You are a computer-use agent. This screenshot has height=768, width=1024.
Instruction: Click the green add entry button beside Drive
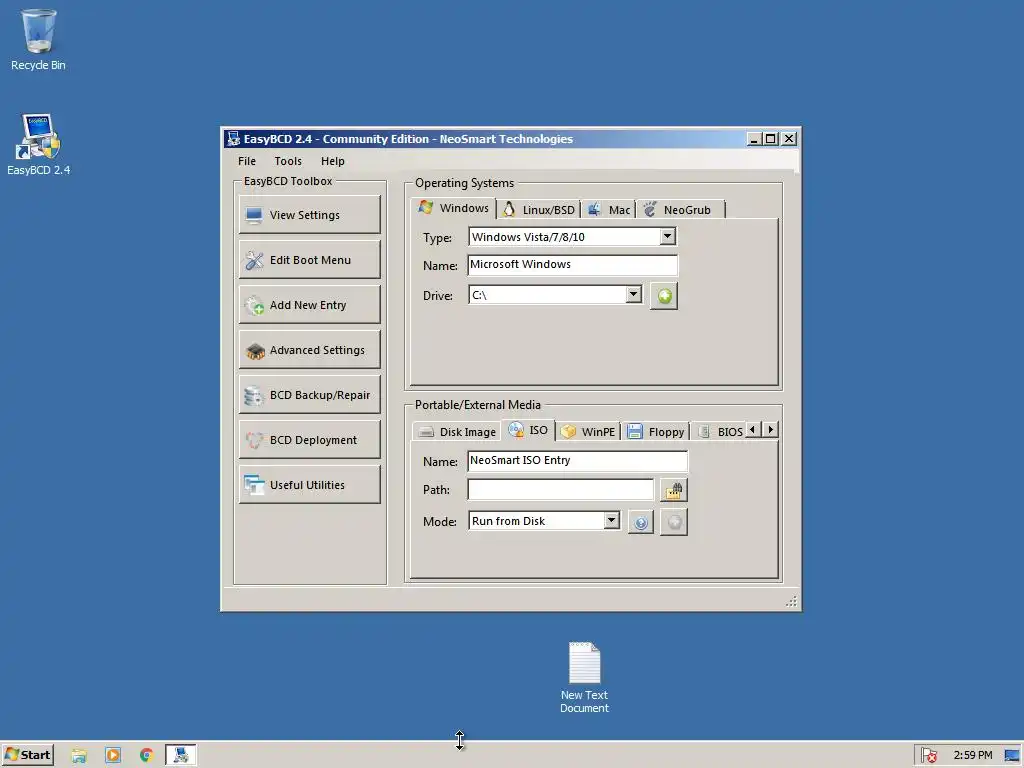click(664, 296)
